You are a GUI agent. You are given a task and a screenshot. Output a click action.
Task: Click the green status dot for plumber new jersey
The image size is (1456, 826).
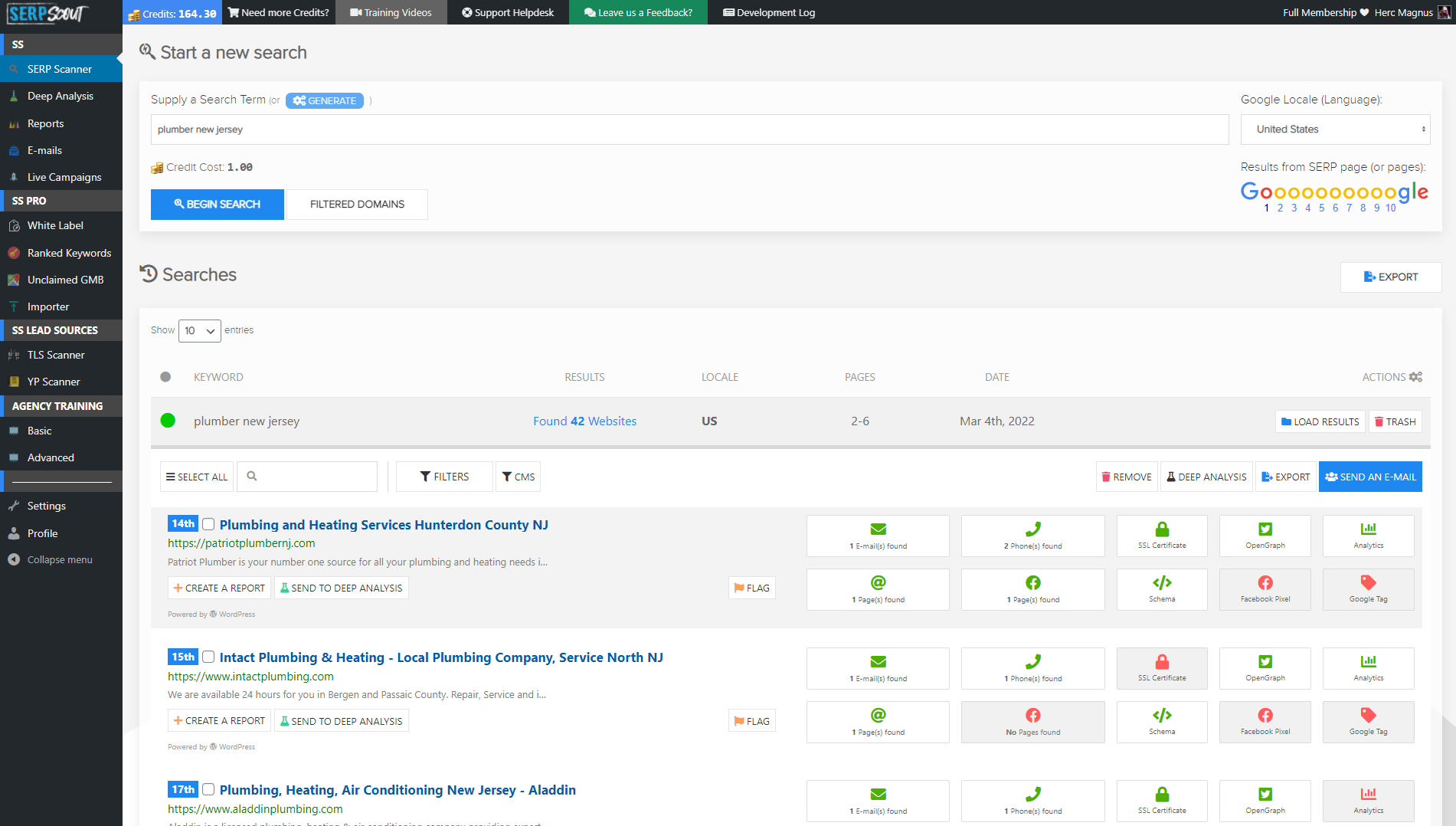click(x=168, y=421)
